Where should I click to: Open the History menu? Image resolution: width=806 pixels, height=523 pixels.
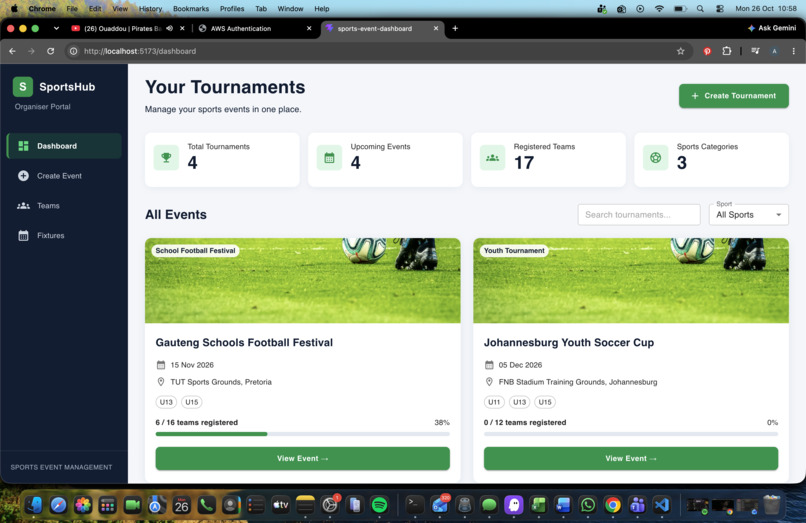coord(150,9)
